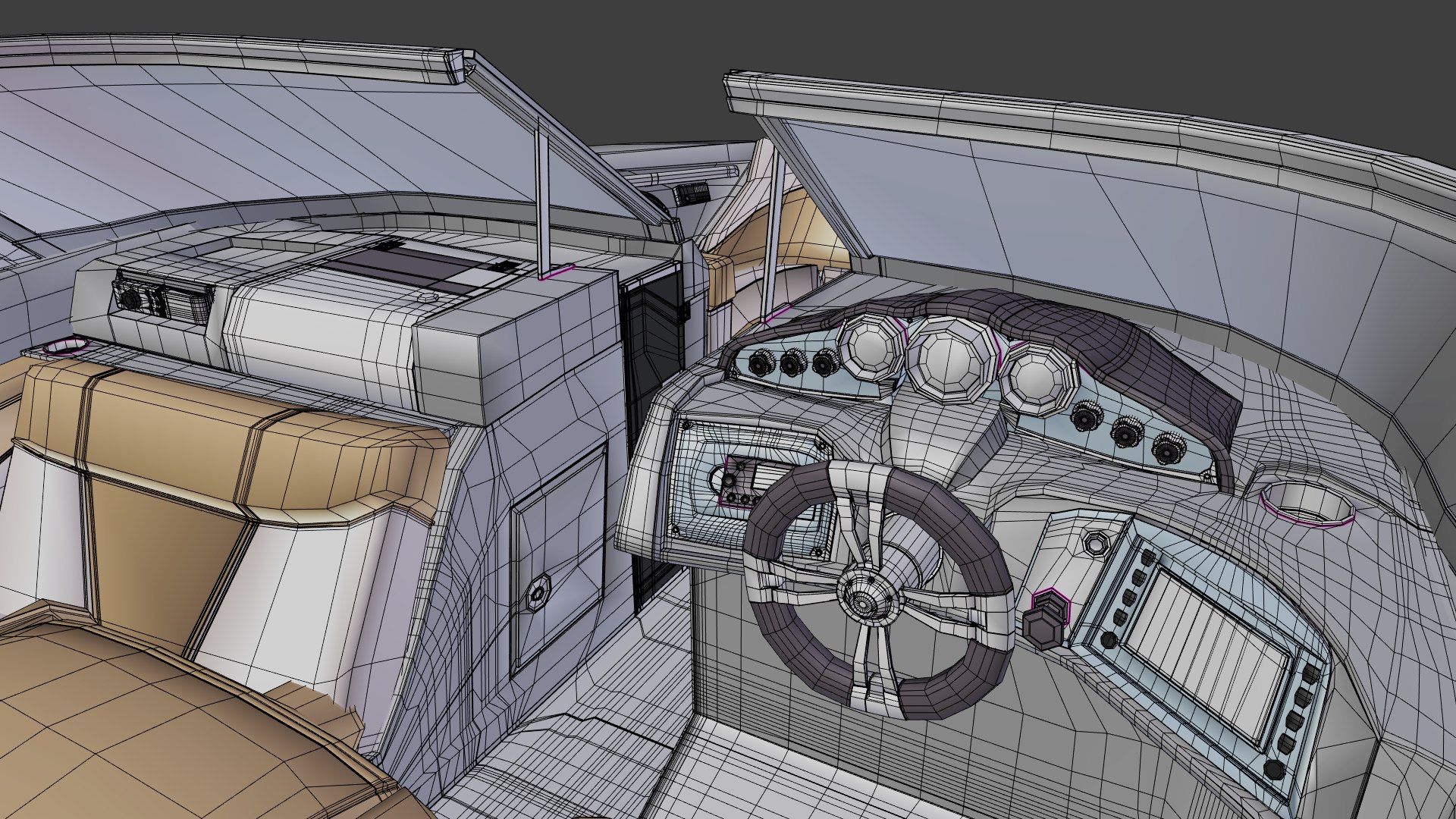1456x819 pixels.
Task: Select the stereo unit on the left console
Action: click(x=162, y=300)
